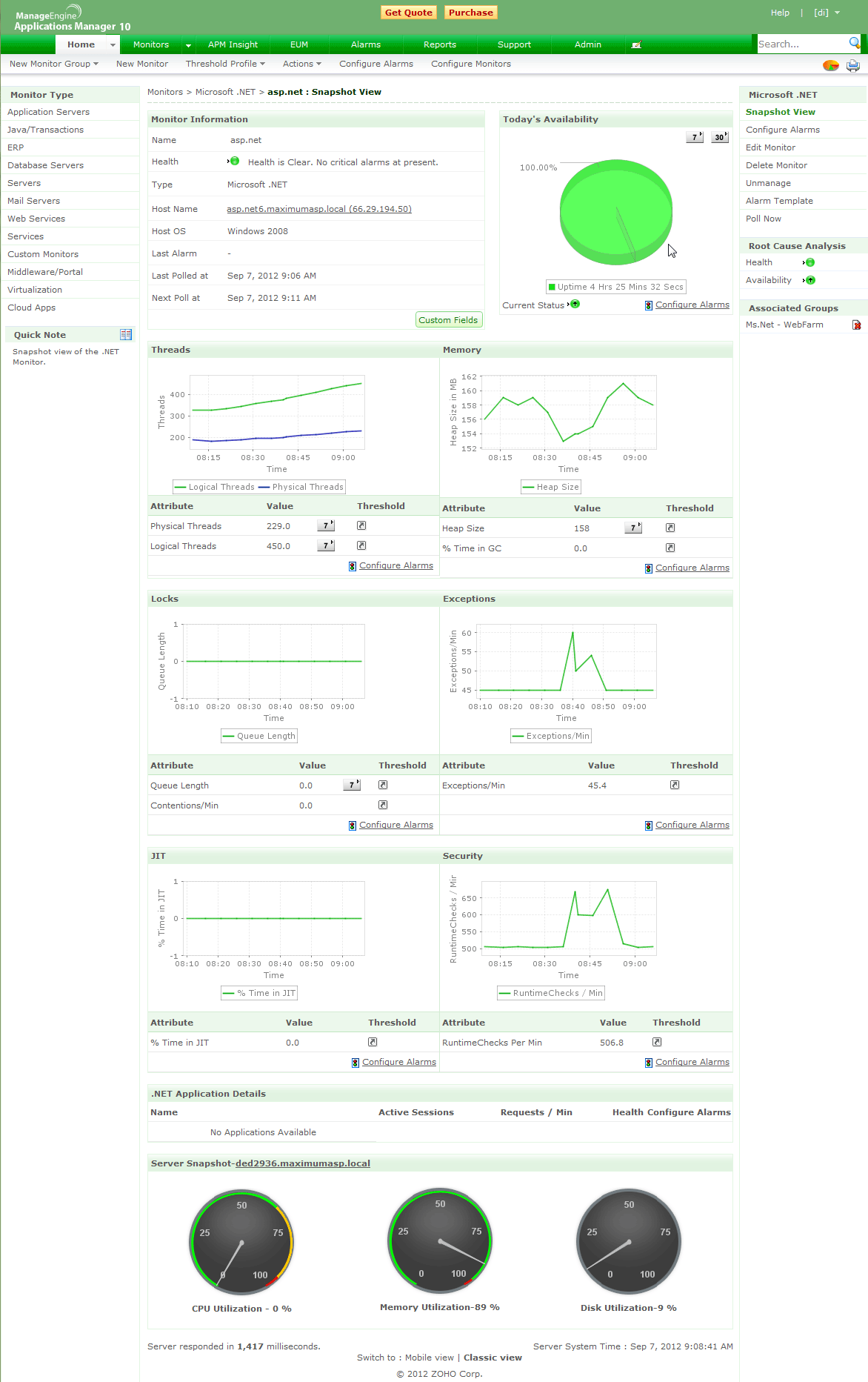Click the whiteboard pencil icon in navbar

636,45
